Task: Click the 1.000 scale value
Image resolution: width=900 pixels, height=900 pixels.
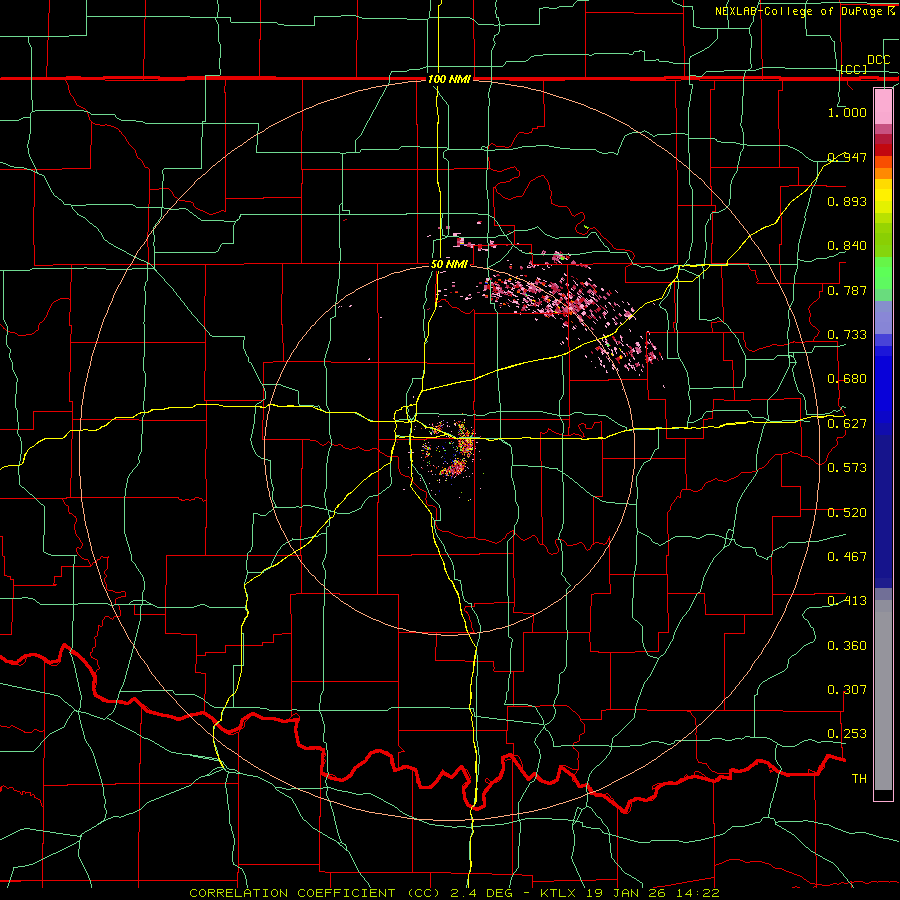Action: [x=847, y=112]
